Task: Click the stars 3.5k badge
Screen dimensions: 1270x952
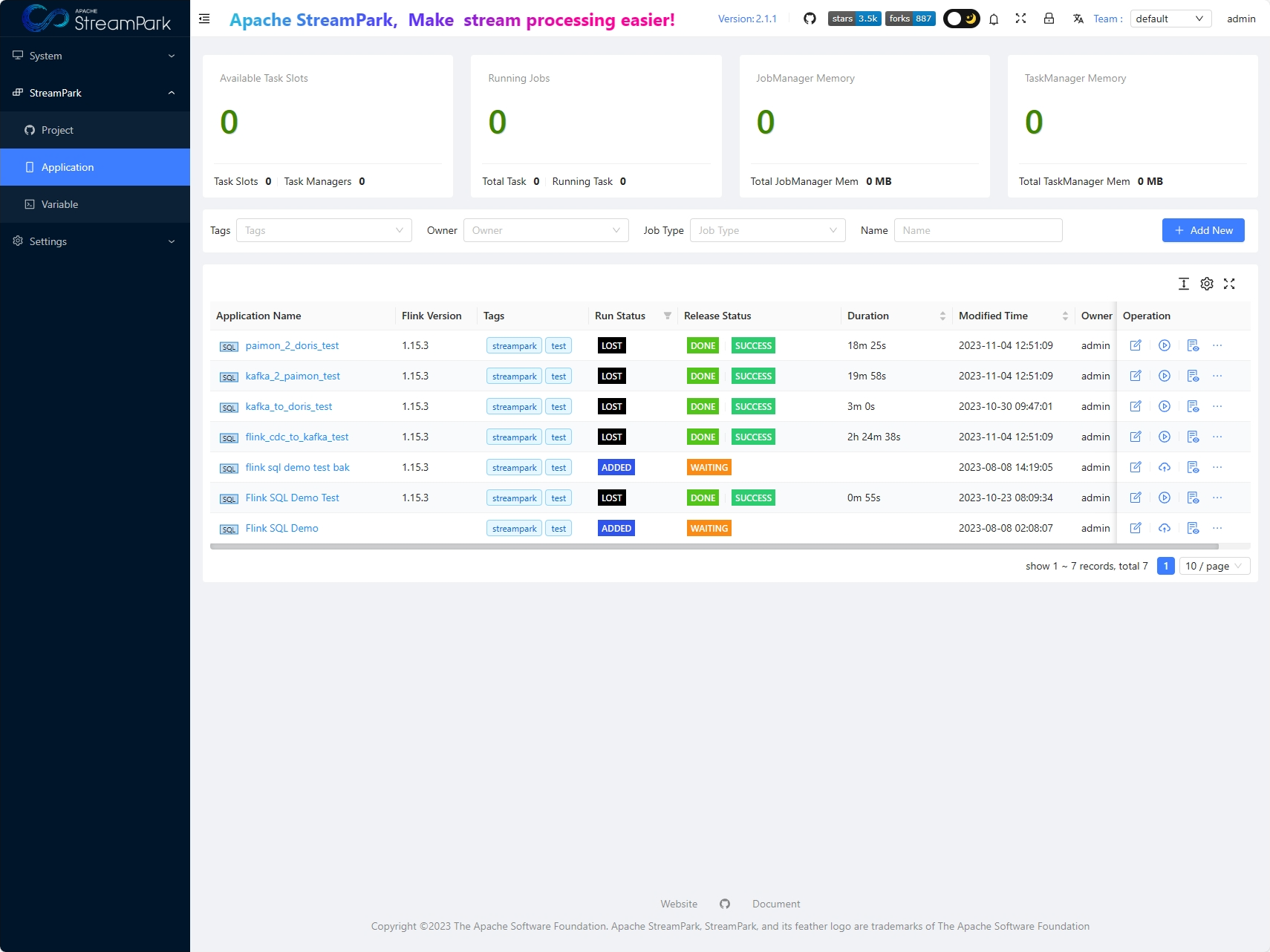Action: point(854,19)
